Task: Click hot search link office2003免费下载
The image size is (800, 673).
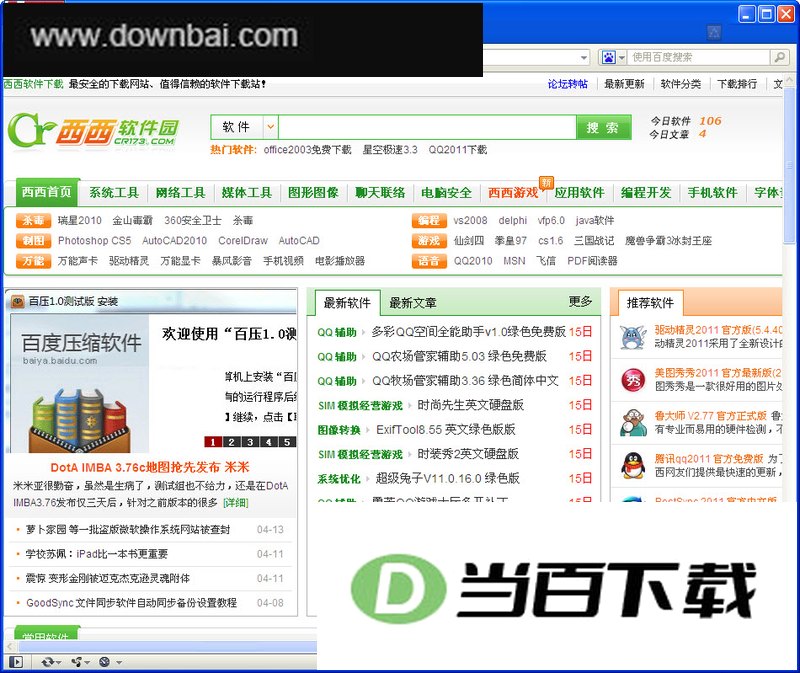Action: click(x=308, y=149)
